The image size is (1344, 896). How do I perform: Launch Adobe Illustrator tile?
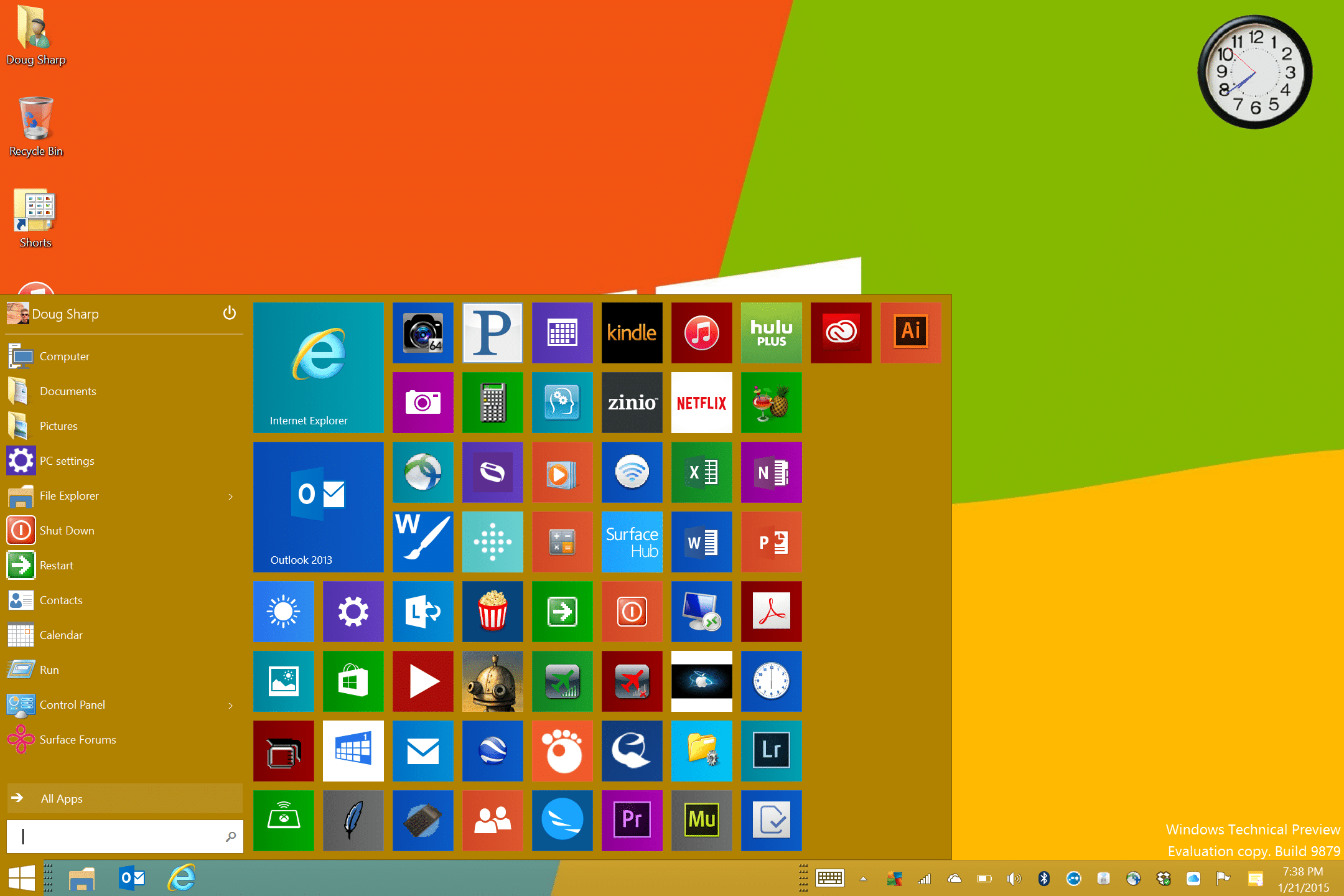coord(910,333)
